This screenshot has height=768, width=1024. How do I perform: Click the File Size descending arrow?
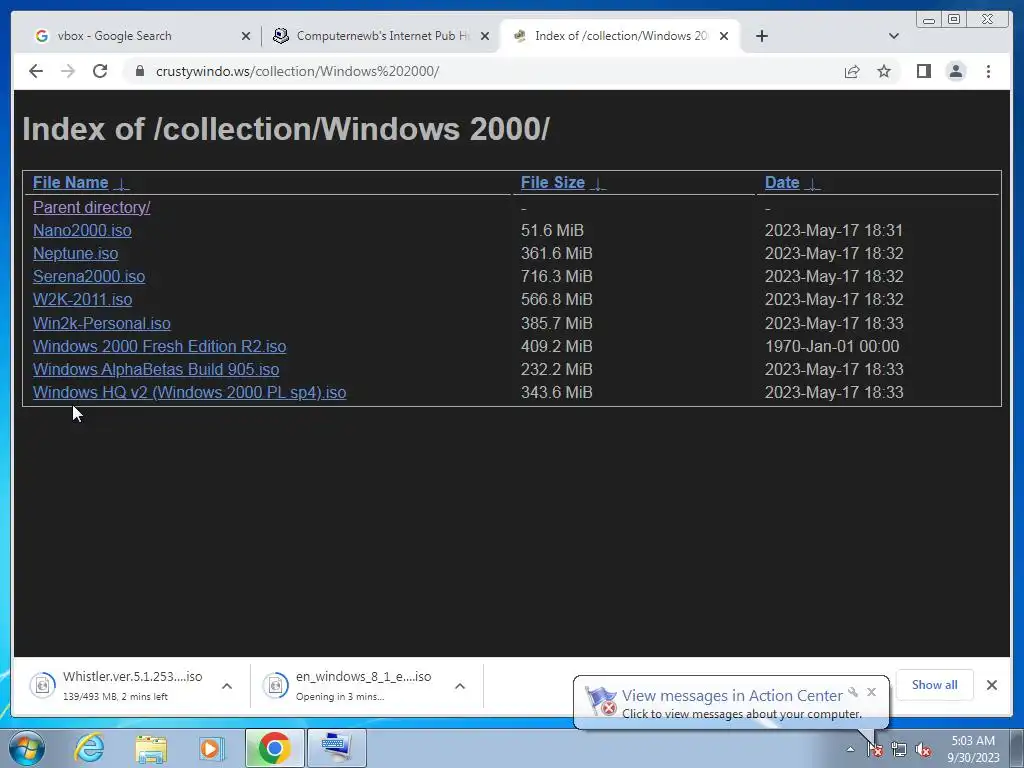[x=598, y=184]
